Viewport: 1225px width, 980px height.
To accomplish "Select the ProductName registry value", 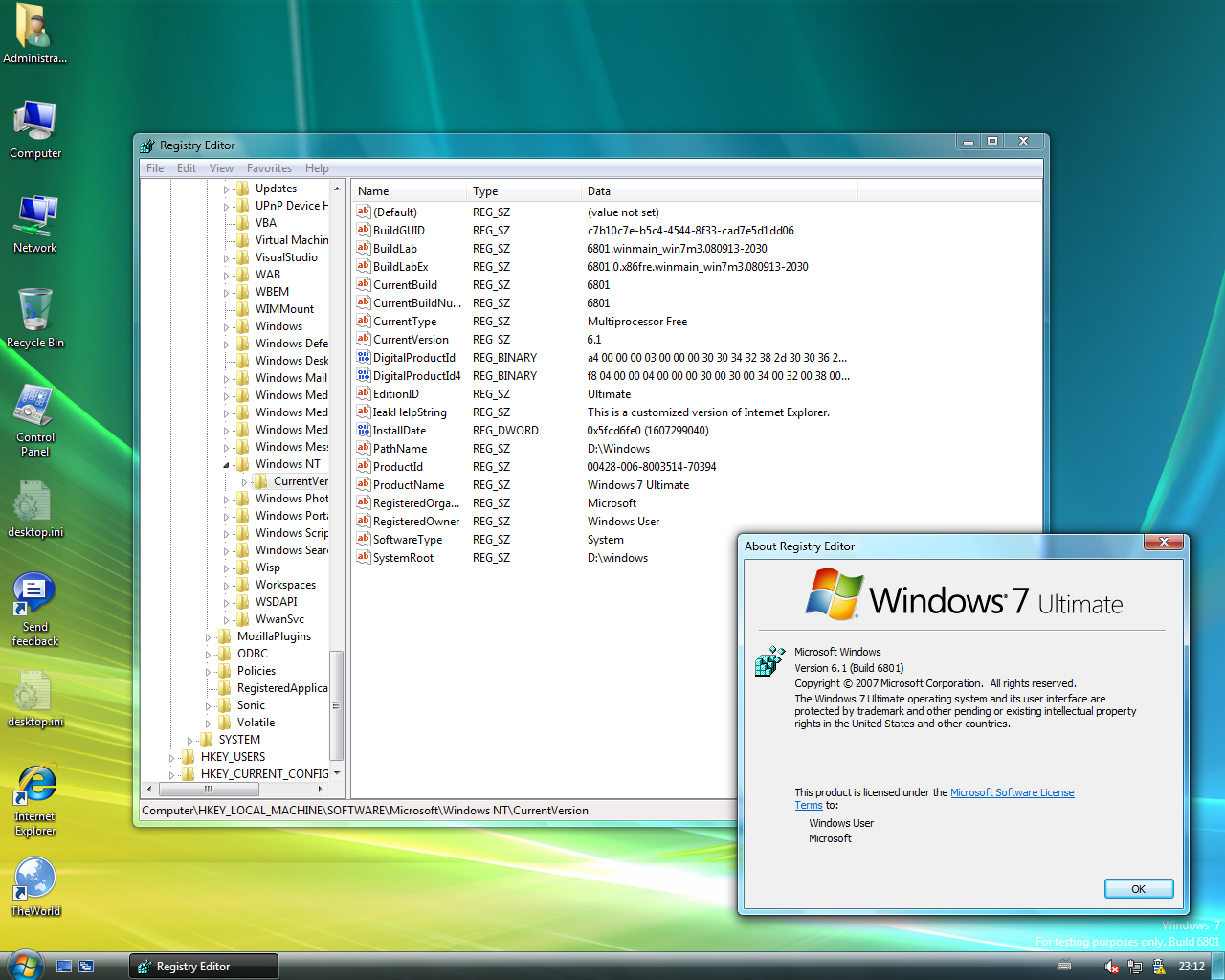I will coord(408,485).
